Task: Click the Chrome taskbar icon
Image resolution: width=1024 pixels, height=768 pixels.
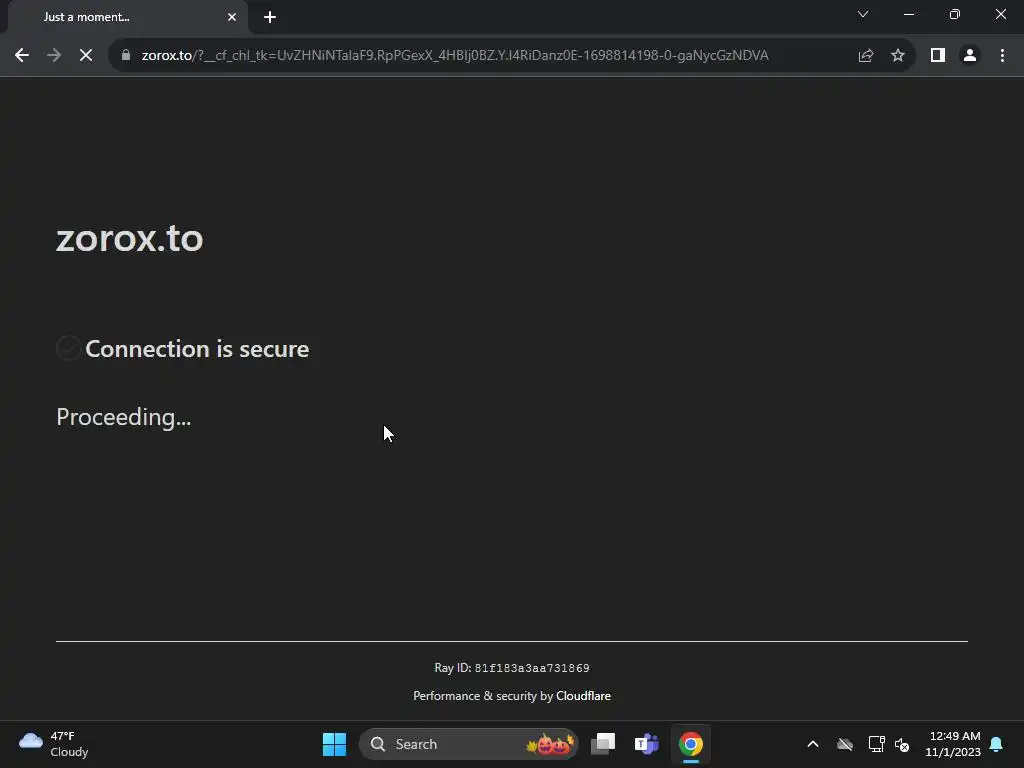Action: tap(690, 744)
